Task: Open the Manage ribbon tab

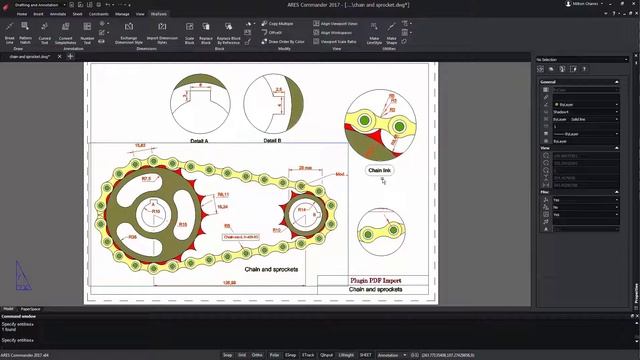Action: [122, 14]
